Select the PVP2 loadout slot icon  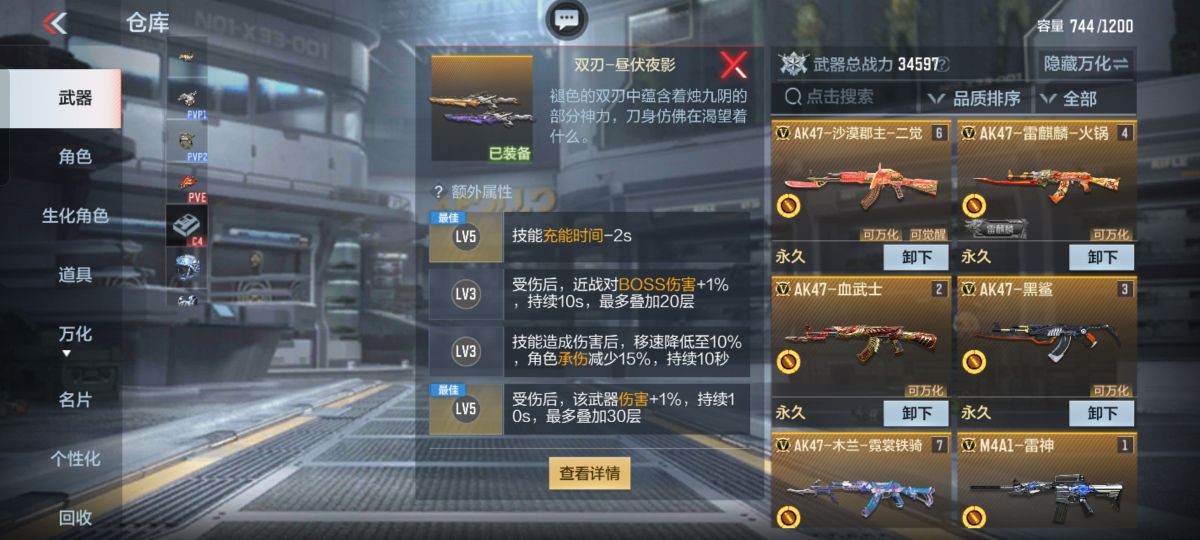click(187, 144)
